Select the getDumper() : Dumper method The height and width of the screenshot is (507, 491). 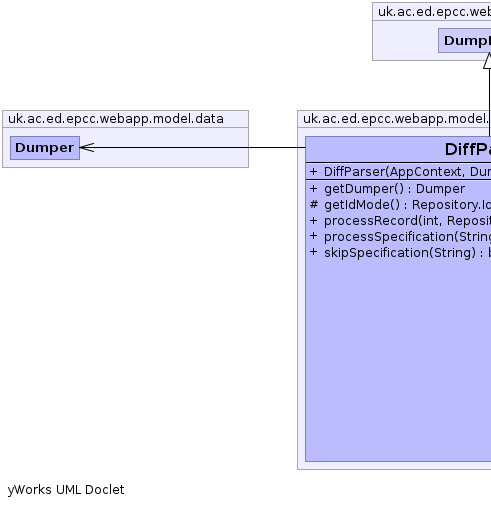pos(394,189)
